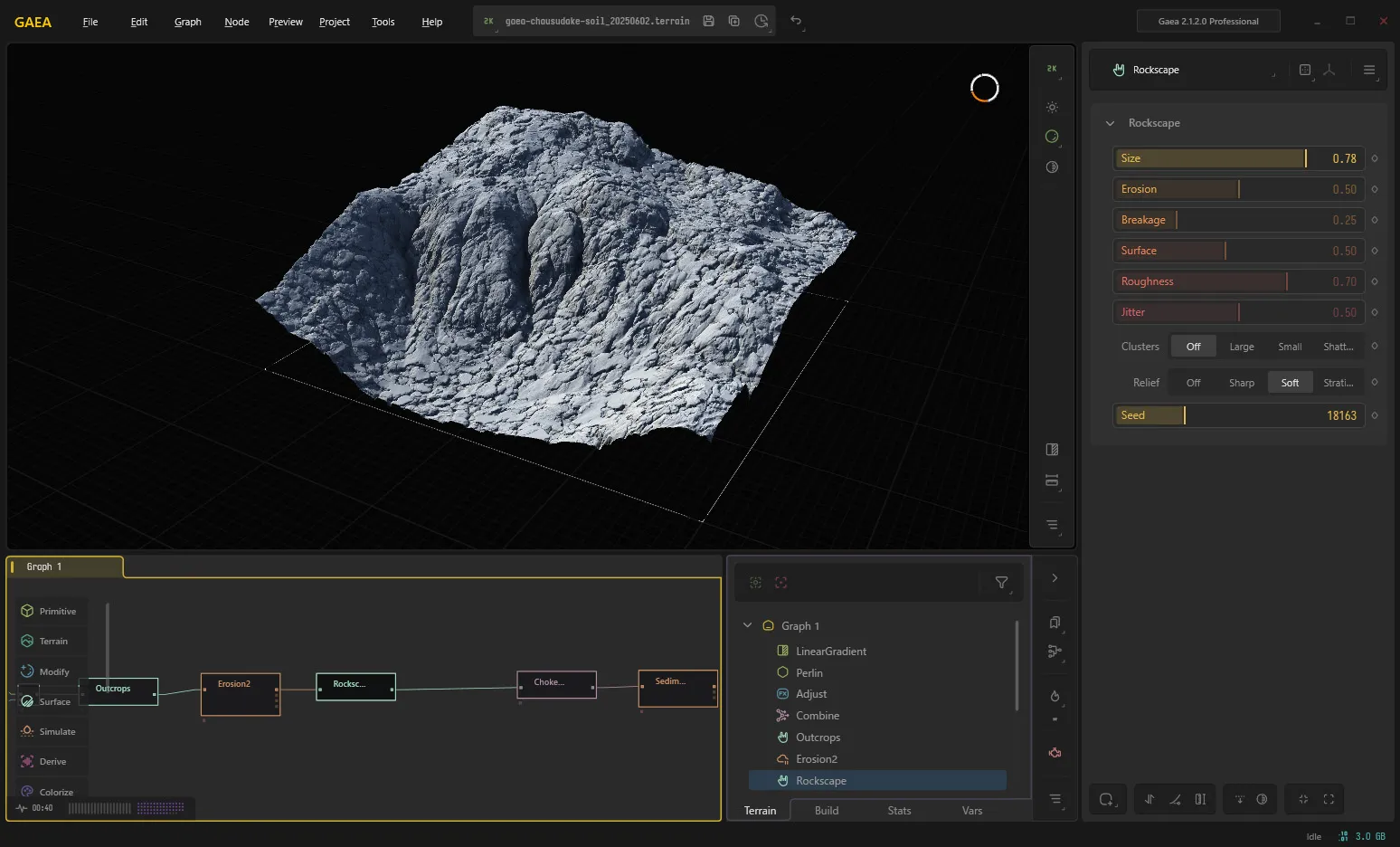Click the undo arrow icon in title bar
Image resolution: width=1400 pixels, height=847 pixels.
(x=796, y=21)
